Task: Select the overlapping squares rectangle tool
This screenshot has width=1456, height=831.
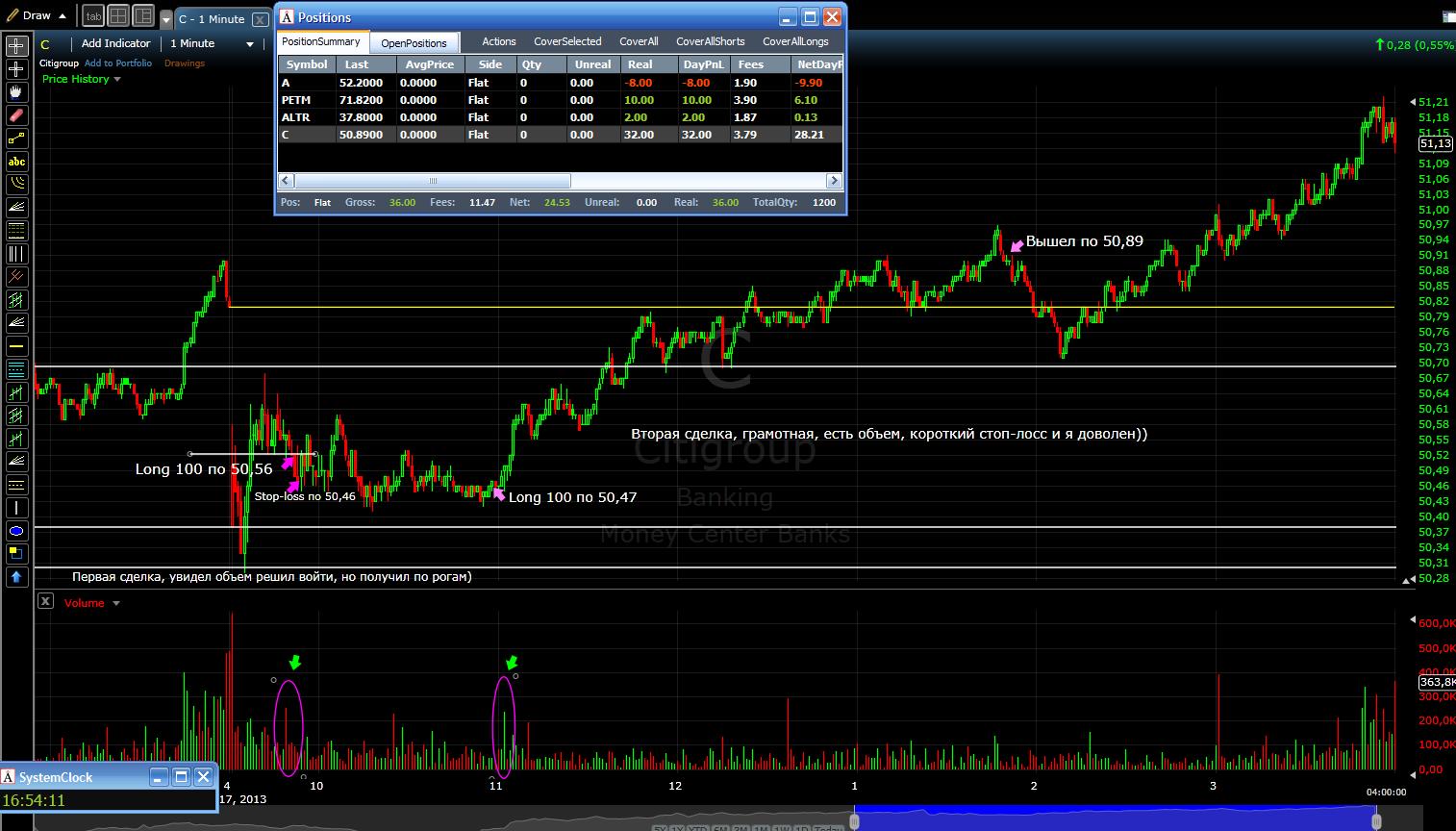Action: [x=16, y=554]
